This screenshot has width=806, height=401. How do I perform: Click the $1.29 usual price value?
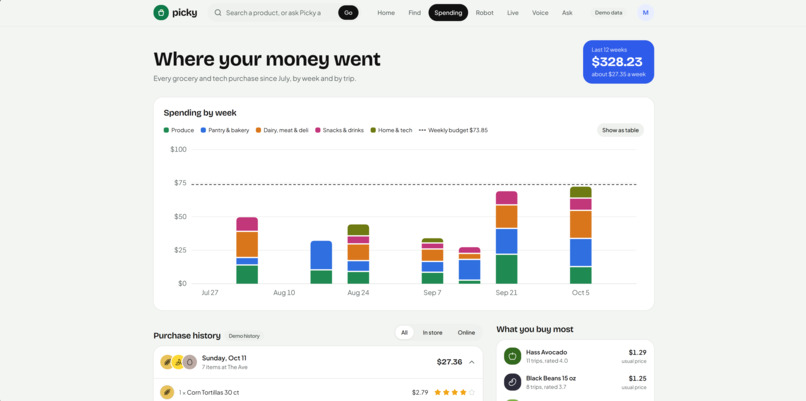coord(637,353)
